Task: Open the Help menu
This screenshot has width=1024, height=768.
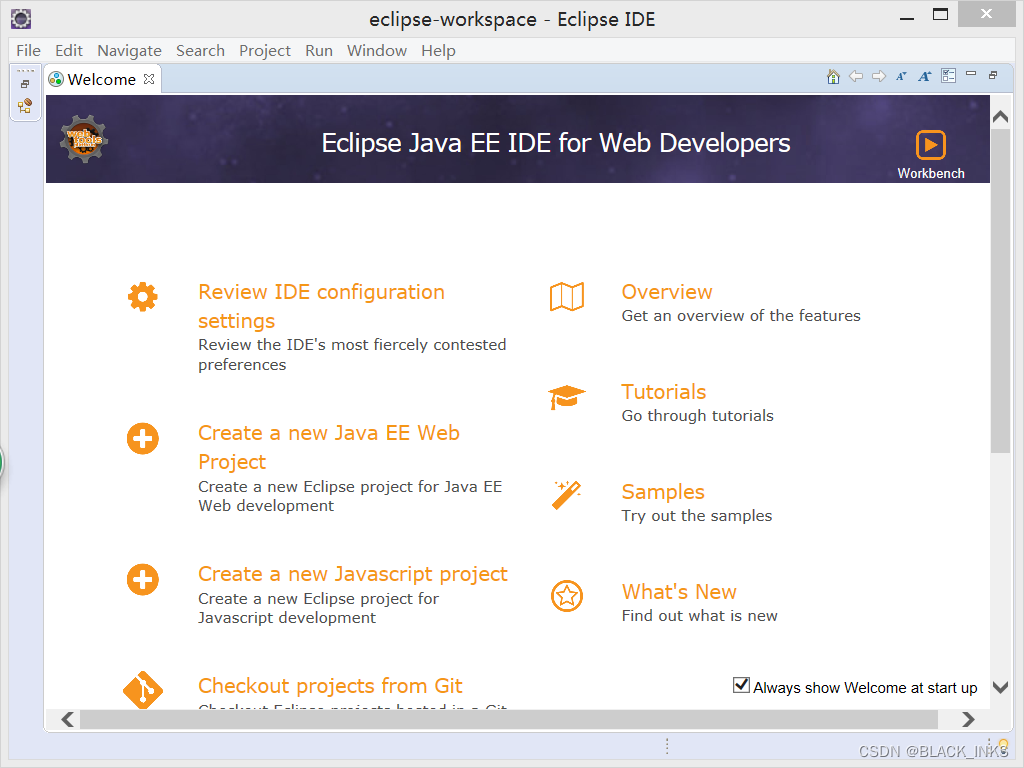Action: (438, 51)
